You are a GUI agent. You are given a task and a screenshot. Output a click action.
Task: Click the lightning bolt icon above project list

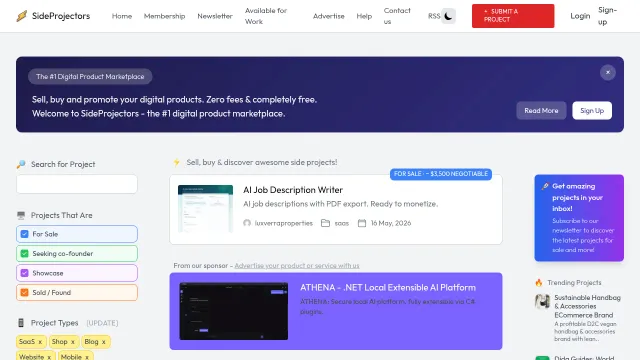pyautogui.click(x=176, y=162)
